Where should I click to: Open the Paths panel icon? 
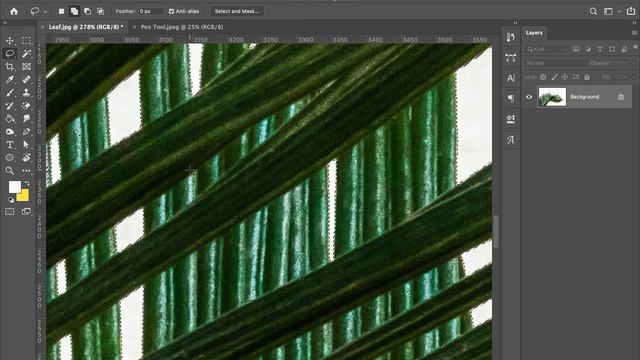(511, 58)
